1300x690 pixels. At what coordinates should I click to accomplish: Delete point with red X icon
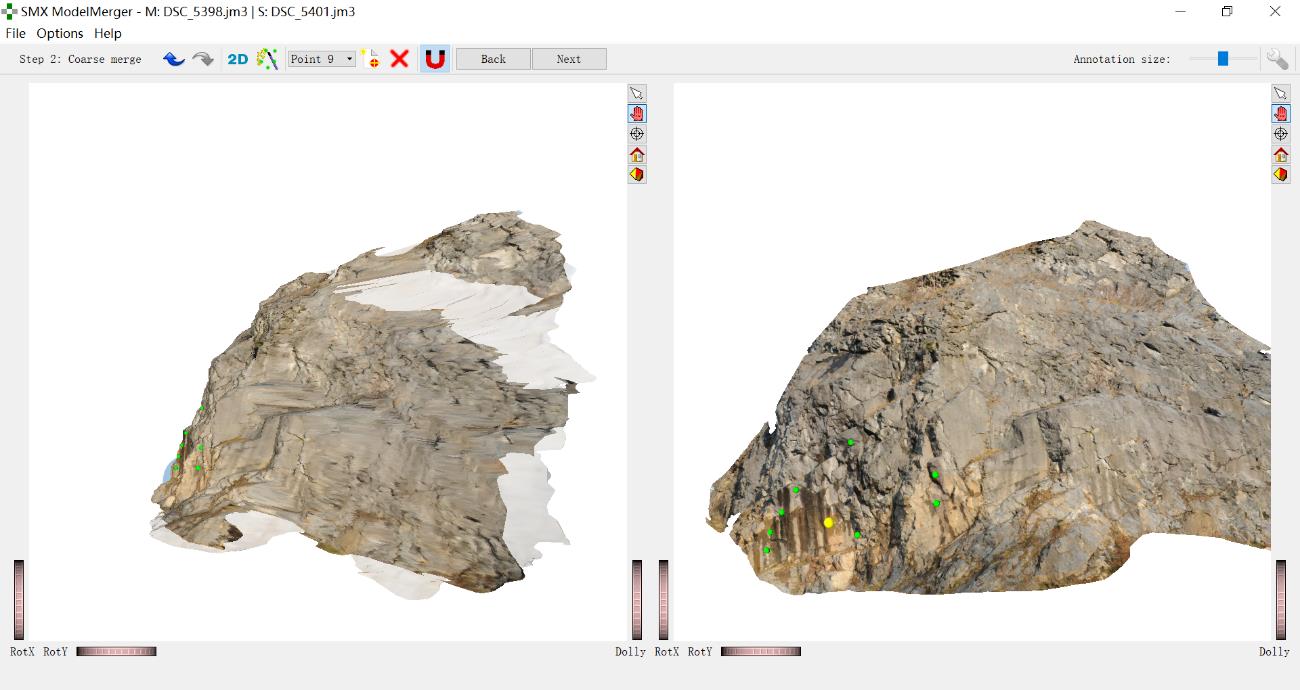pos(400,59)
